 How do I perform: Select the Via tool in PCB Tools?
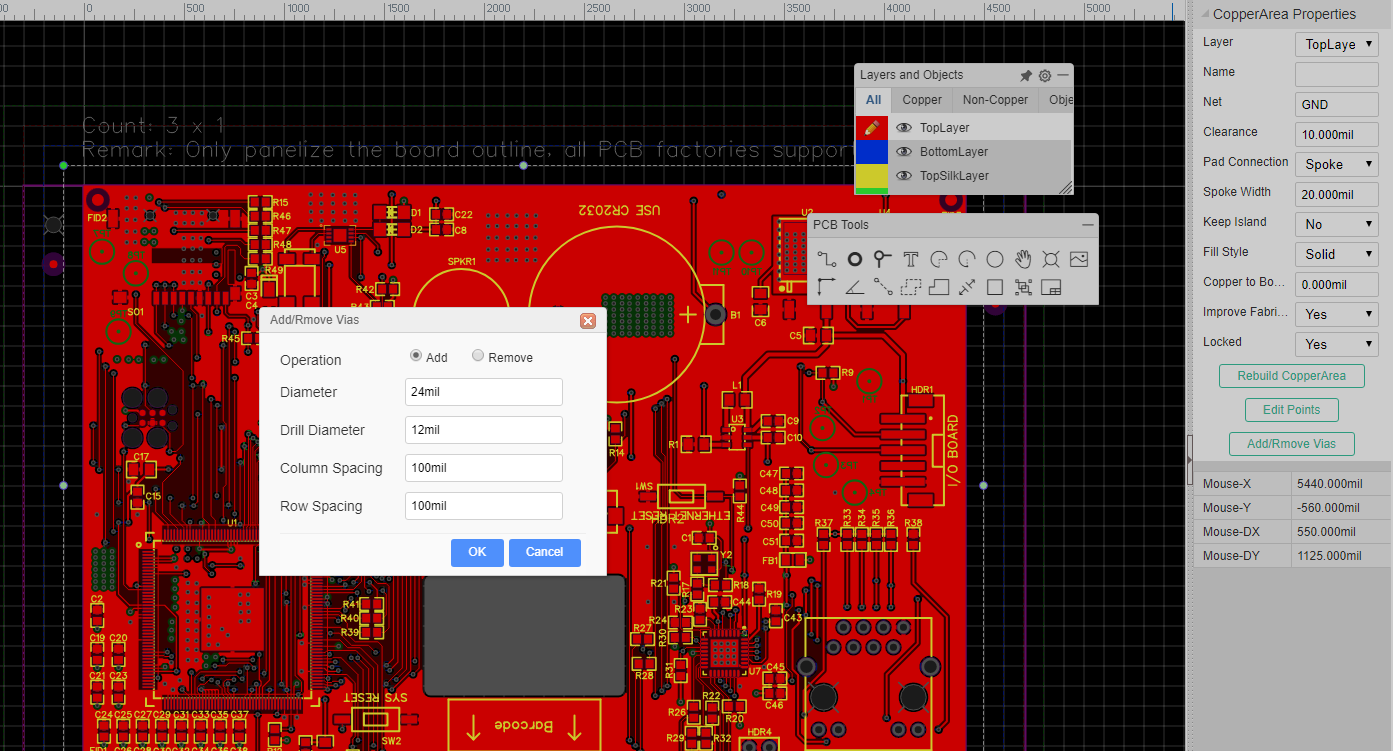(883, 259)
